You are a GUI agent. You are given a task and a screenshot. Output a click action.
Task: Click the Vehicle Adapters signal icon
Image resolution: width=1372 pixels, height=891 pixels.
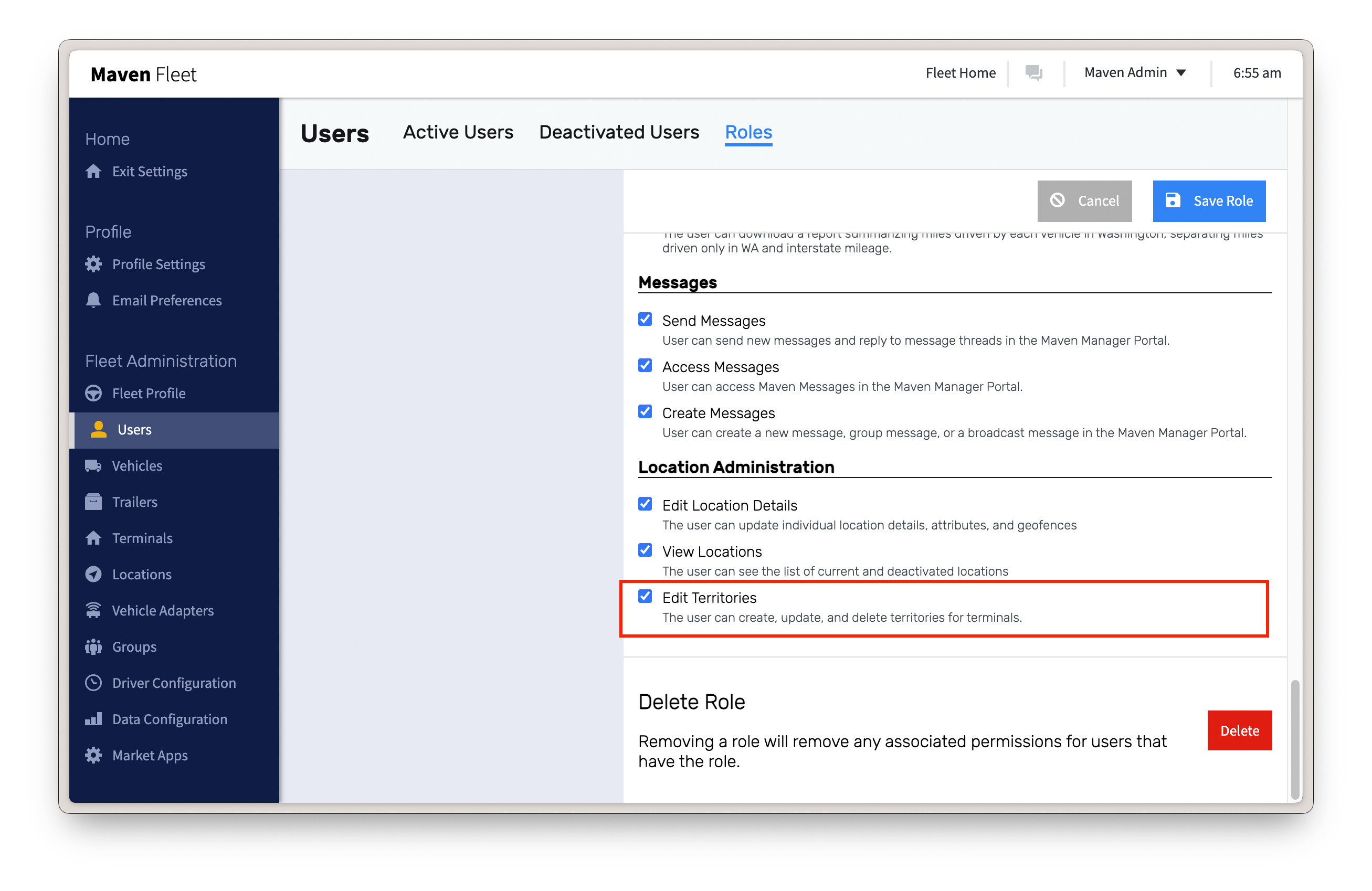pyautogui.click(x=93, y=610)
